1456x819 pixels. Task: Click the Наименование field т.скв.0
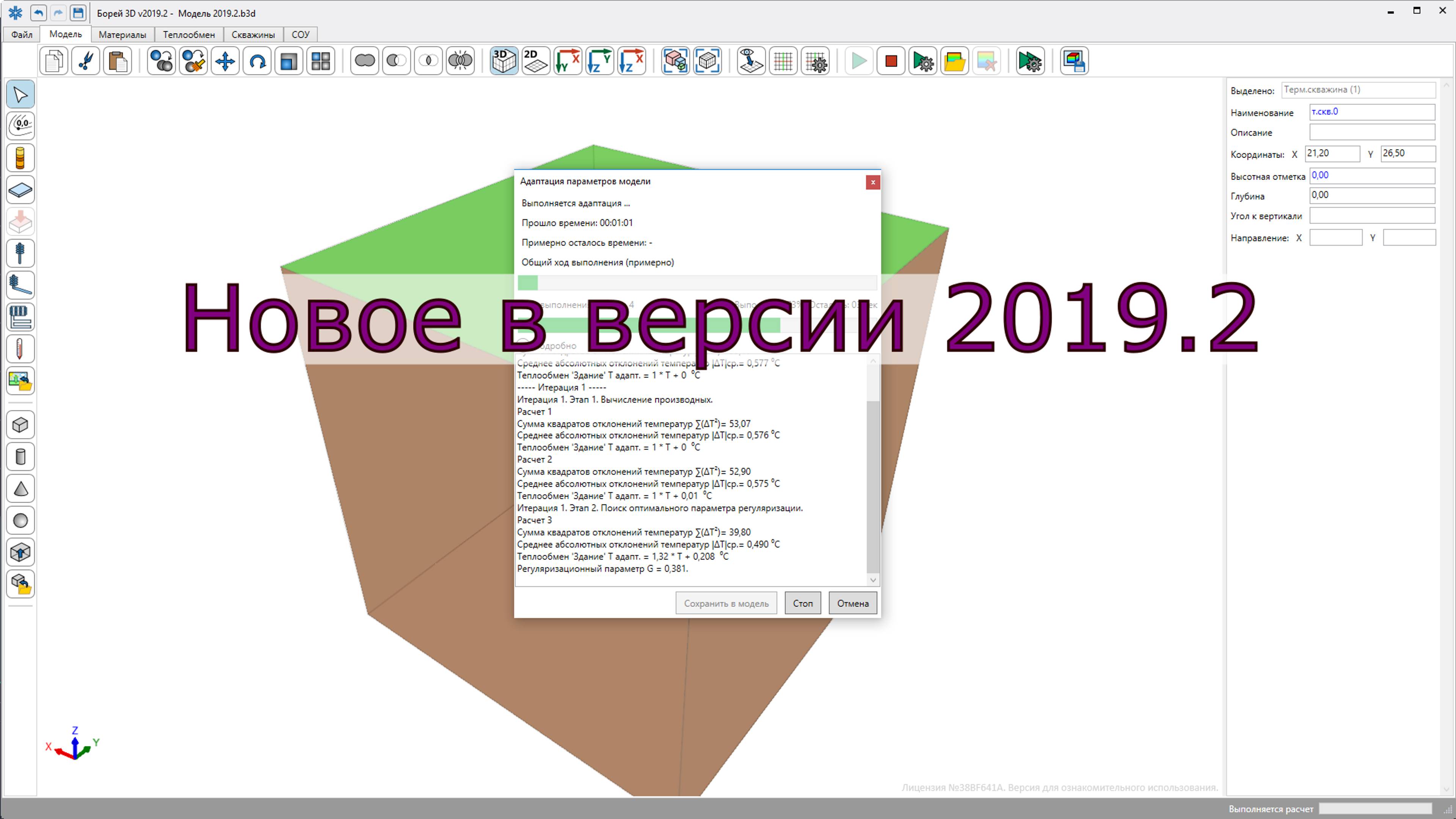point(1372,112)
